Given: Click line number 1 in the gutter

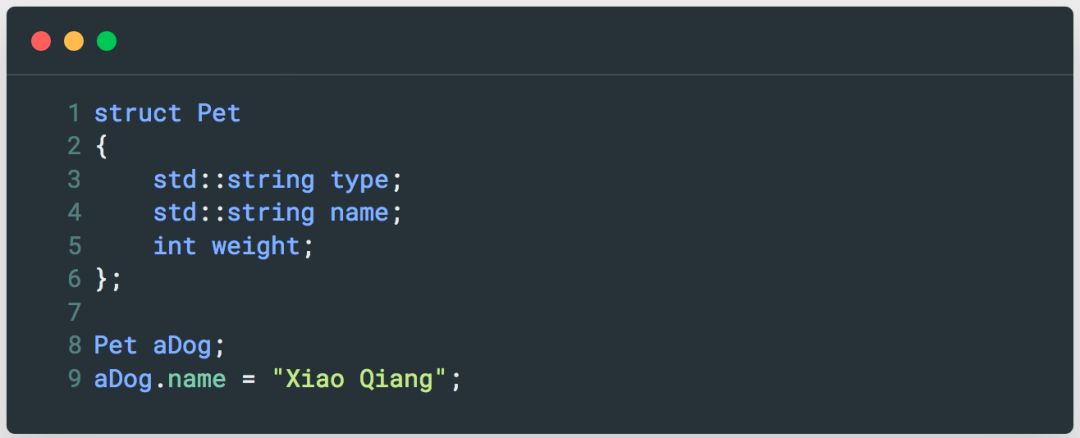Looking at the screenshot, I should coord(74,113).
